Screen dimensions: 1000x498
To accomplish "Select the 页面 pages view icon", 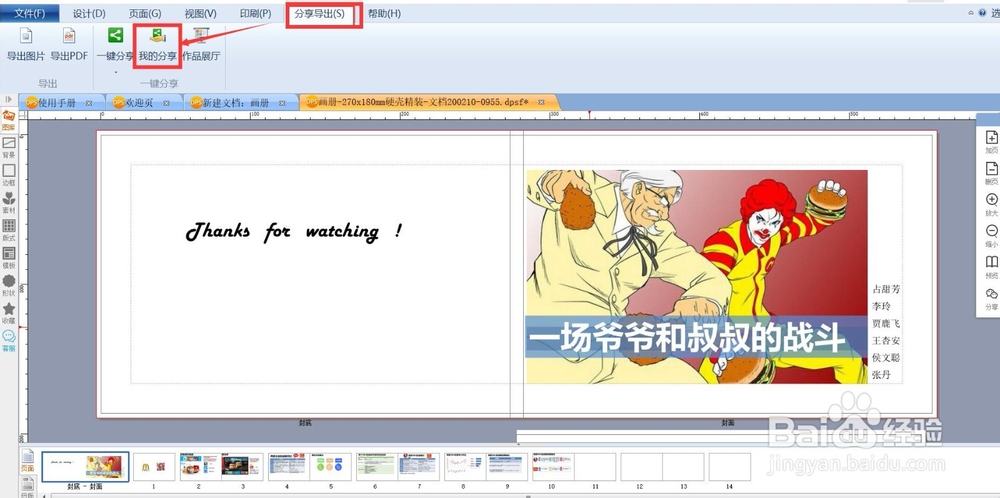I will pos(27,462).
